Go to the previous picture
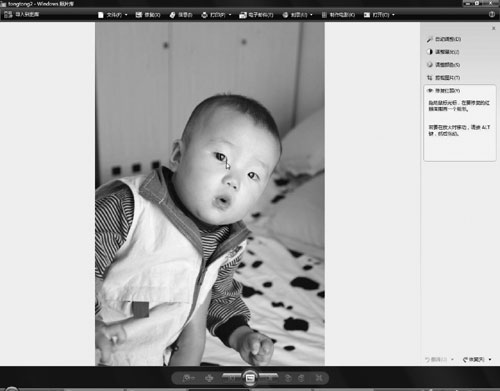The image size is (500, 391). point(232,378)
